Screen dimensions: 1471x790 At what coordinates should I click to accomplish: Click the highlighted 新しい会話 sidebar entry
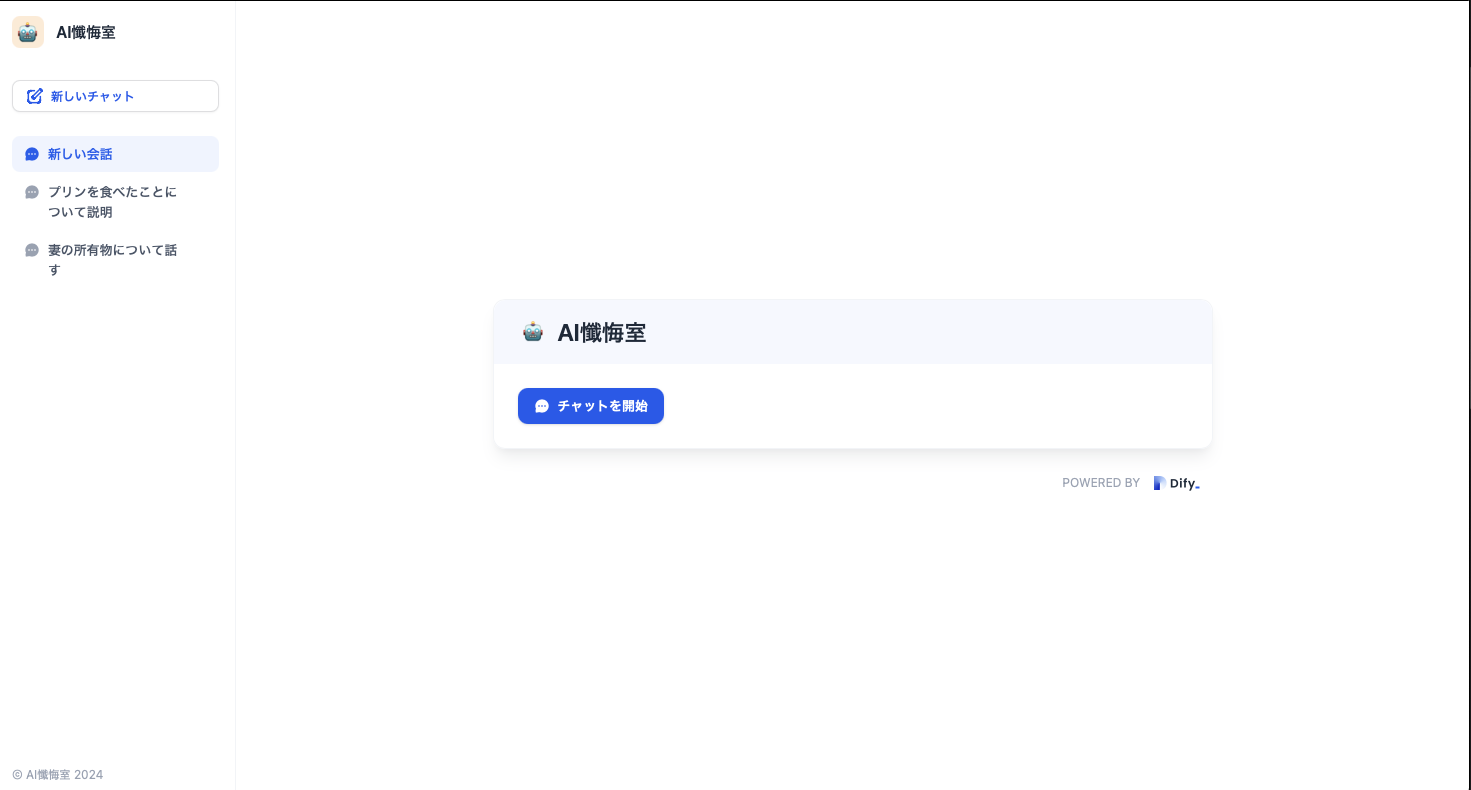coord(115,153)
